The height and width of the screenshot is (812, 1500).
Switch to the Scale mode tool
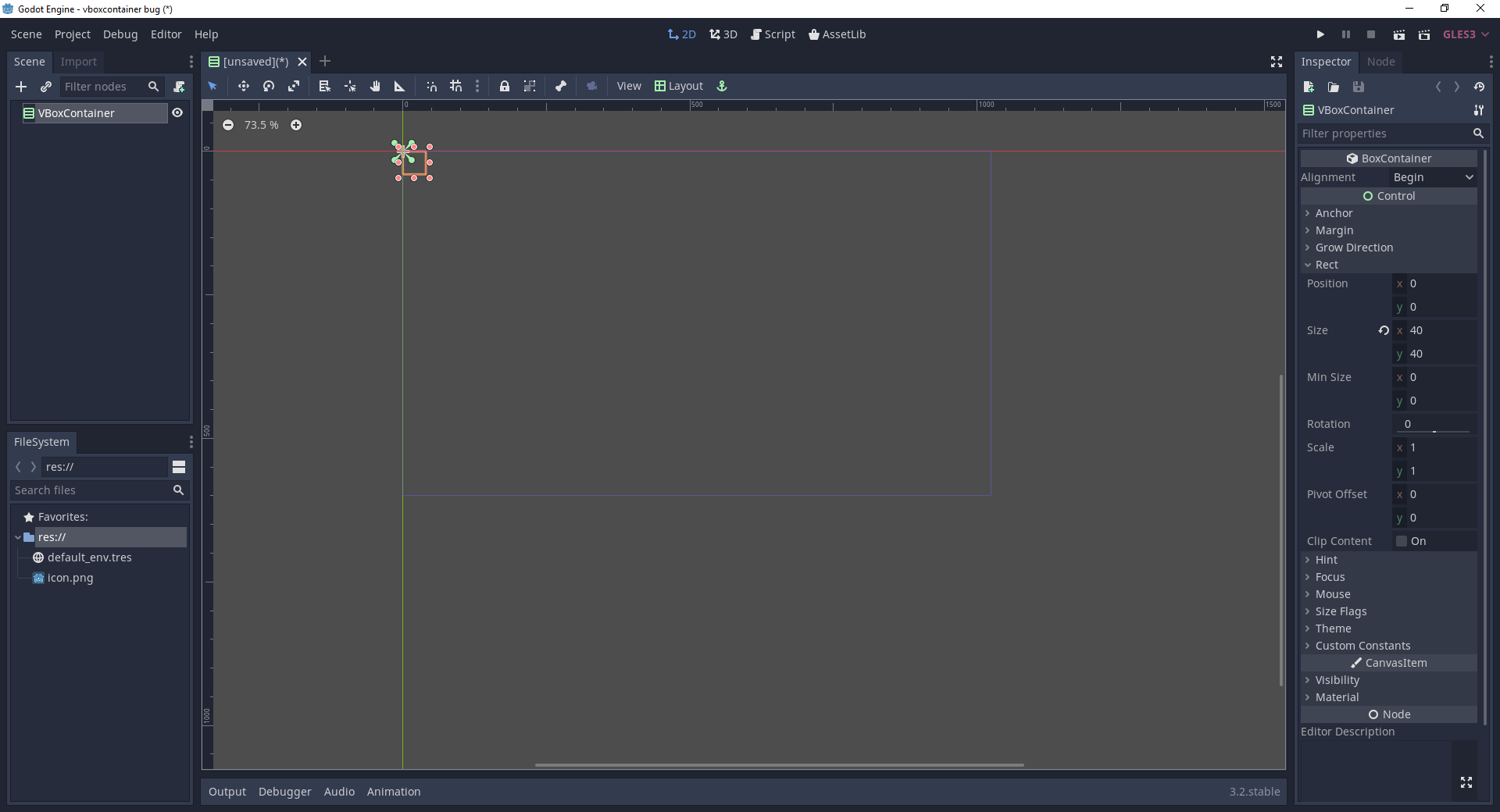pyautogui.click(x=294, y=86)
